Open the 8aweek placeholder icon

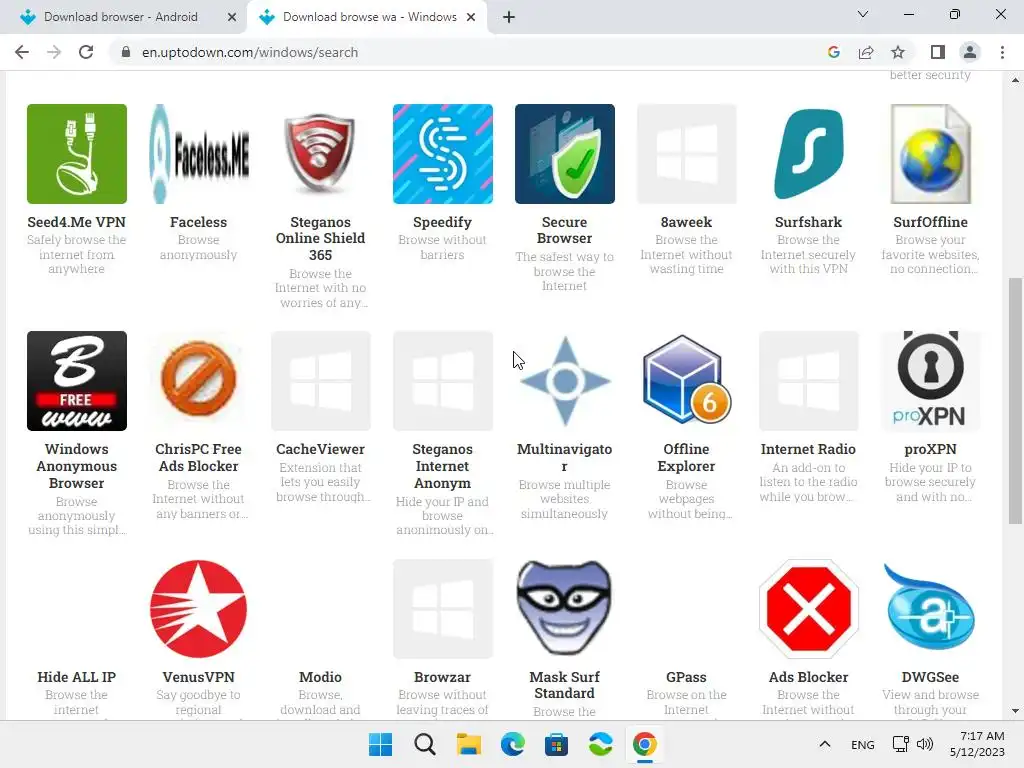(x=686, y=153)
